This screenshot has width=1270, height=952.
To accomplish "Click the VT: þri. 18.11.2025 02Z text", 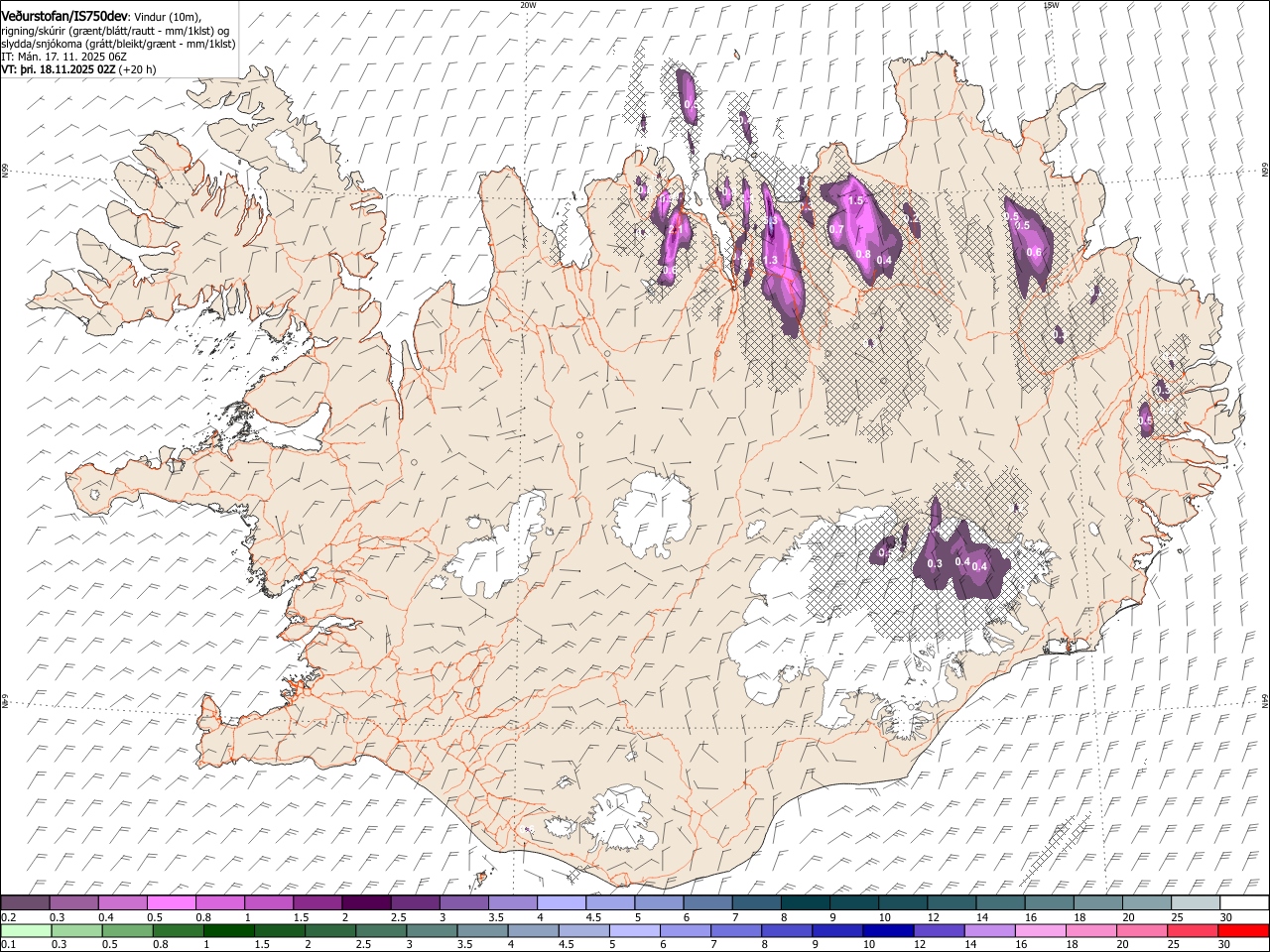I will (x=59, y=69).
